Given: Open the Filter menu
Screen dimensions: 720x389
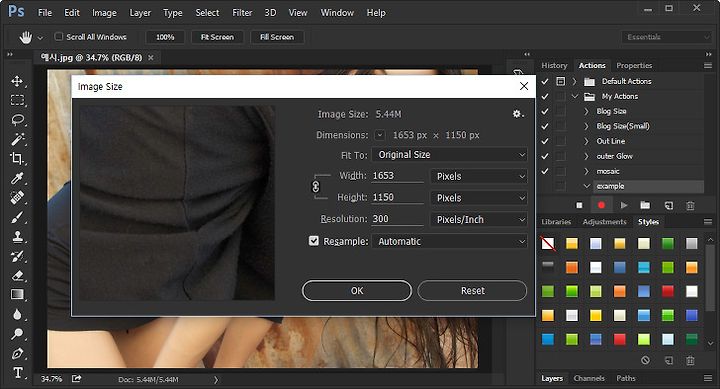Looking at the screenshot, I should 242,13.
